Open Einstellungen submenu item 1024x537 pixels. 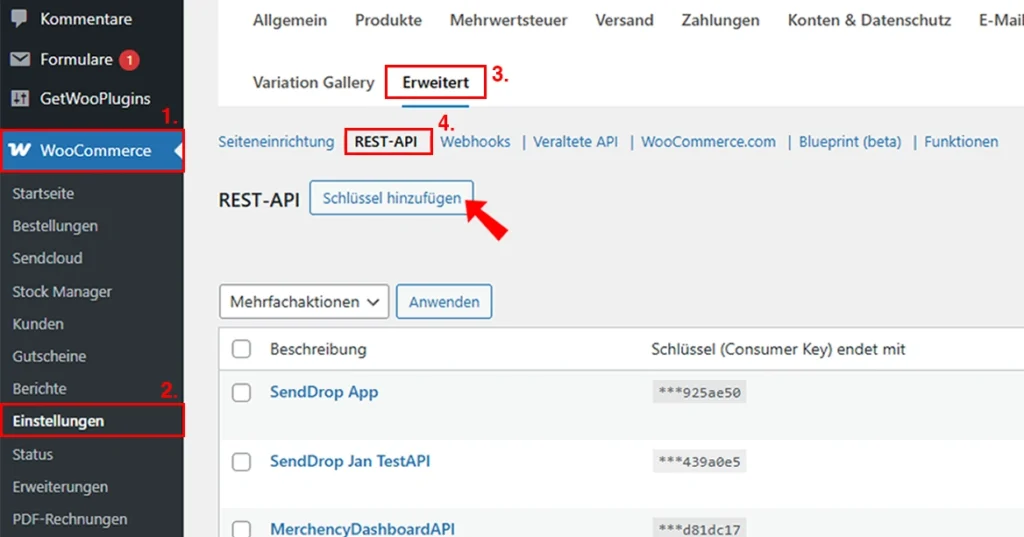pyautogui.click(x=58, y=421)
